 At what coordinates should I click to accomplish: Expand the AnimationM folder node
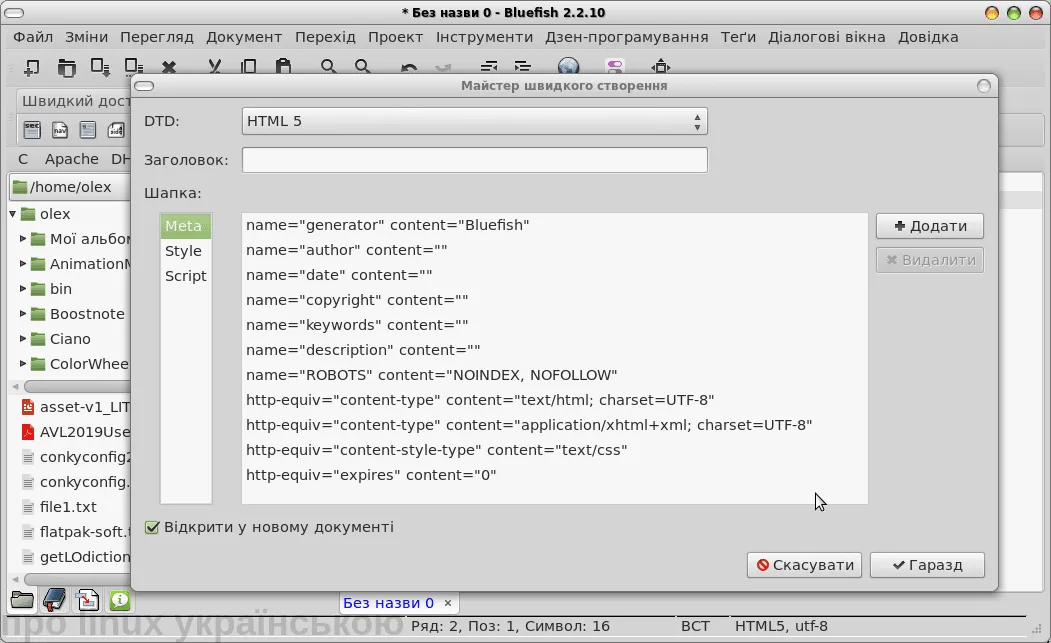[x=23, y=264]
